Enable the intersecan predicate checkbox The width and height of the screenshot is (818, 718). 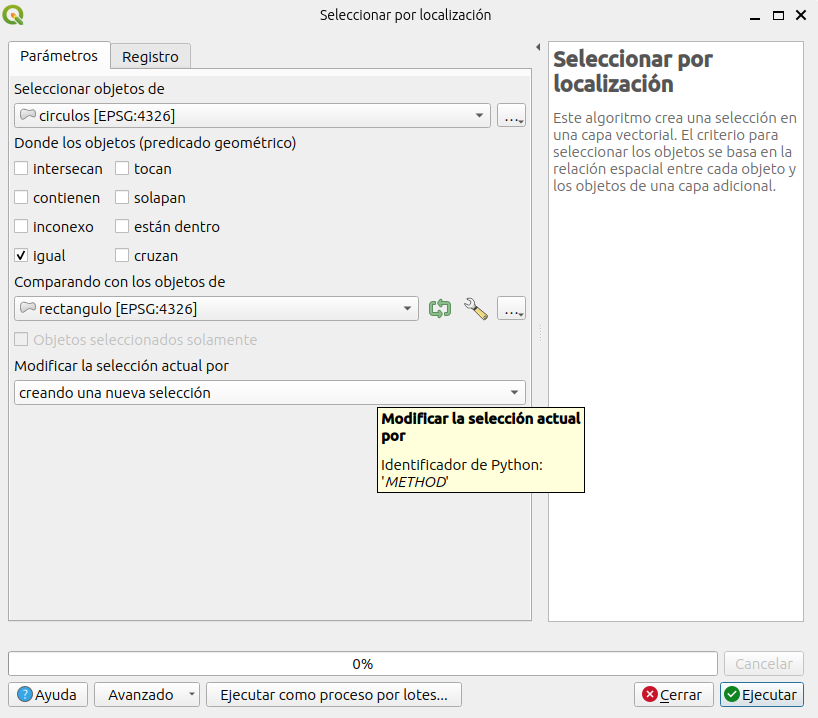(22, 169)
